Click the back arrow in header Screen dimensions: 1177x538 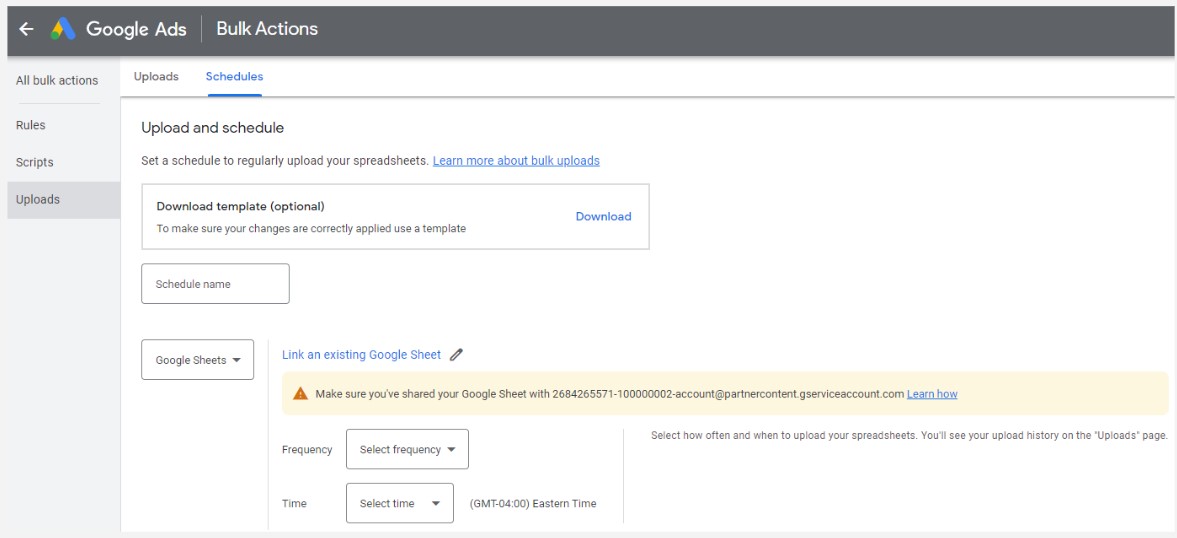click(26, 29)
